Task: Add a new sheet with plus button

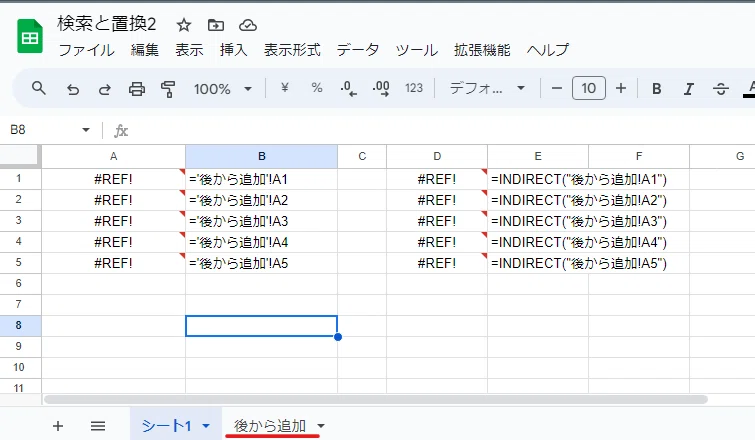Action: click(58, 426)
